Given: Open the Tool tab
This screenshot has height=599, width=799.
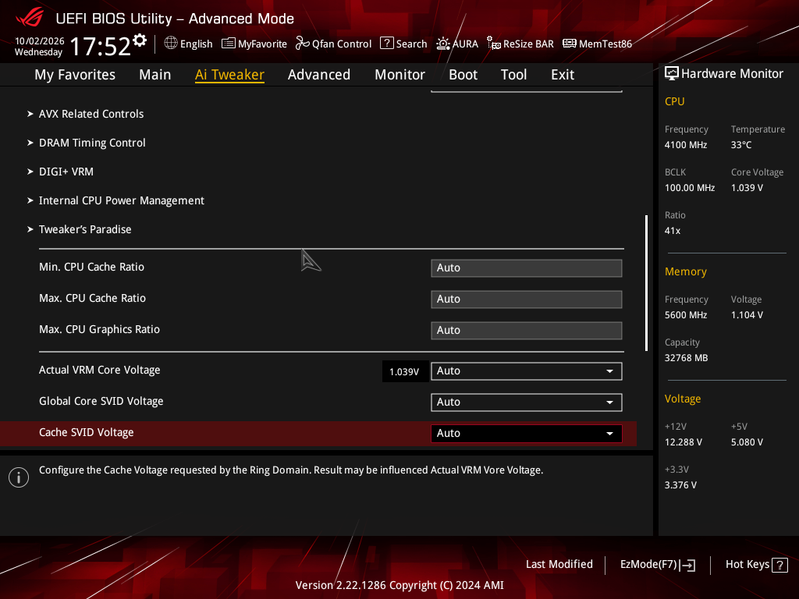Looking at the screenshot, I should click(x=514, y=75).
